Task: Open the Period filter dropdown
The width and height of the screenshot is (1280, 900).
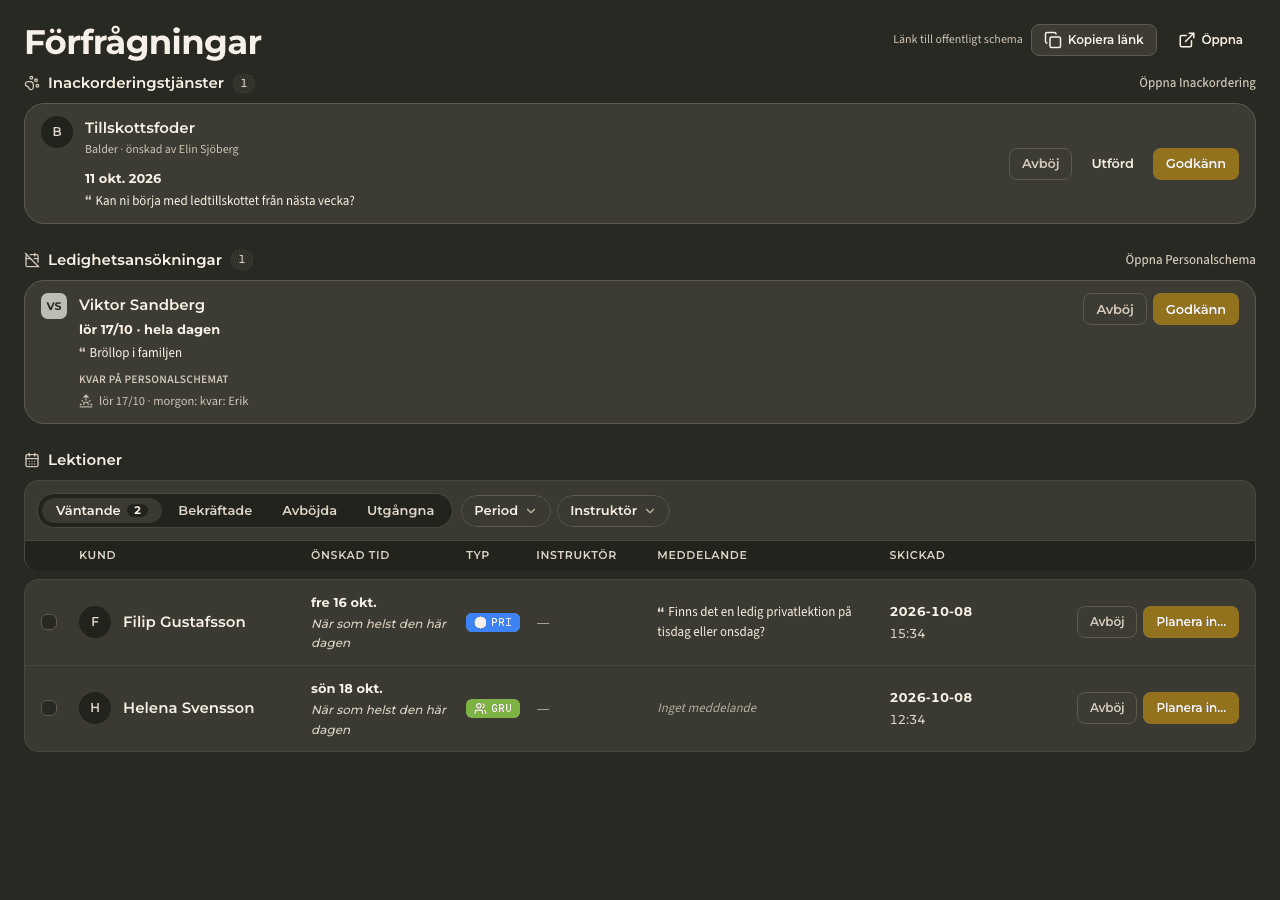Action: click(506, 511)
